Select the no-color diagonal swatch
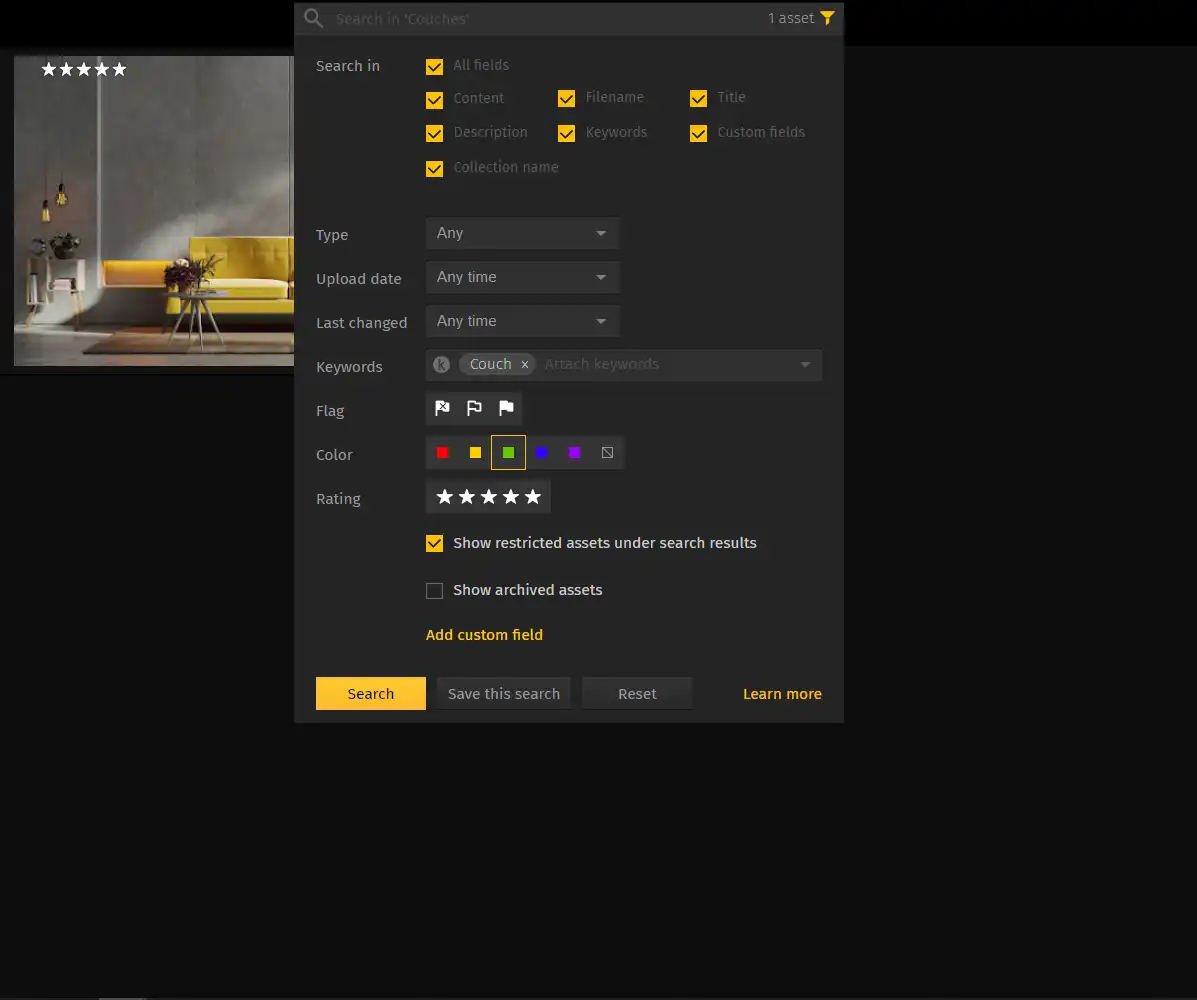 [607, 452]
